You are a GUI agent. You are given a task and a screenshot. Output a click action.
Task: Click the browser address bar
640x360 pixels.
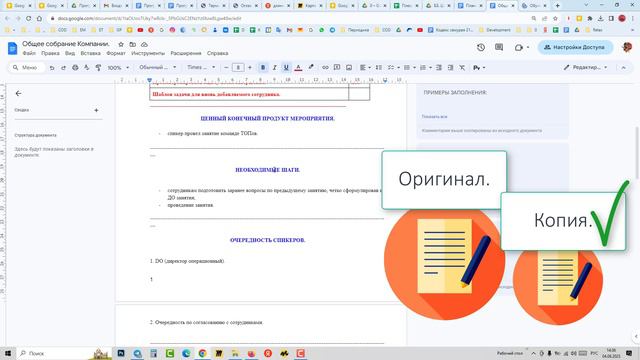click(286, 18)
